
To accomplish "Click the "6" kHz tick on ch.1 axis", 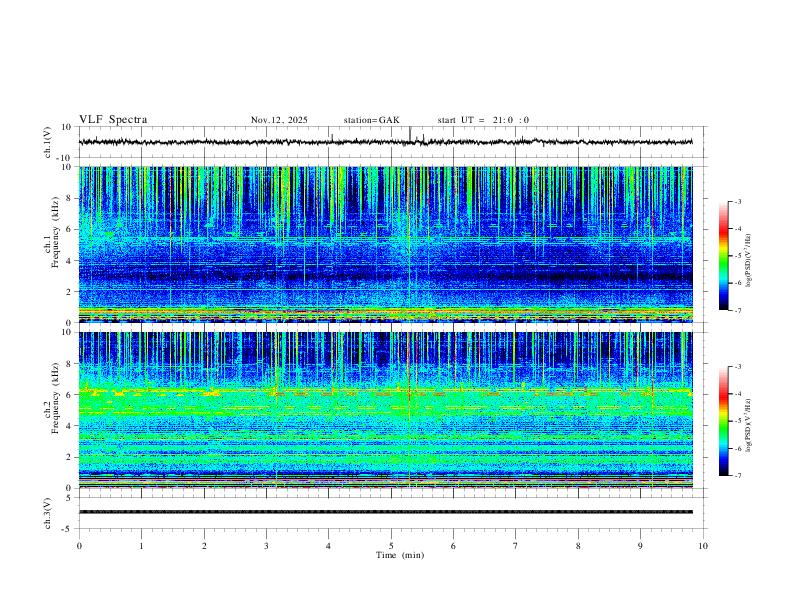I will (70, 229).
